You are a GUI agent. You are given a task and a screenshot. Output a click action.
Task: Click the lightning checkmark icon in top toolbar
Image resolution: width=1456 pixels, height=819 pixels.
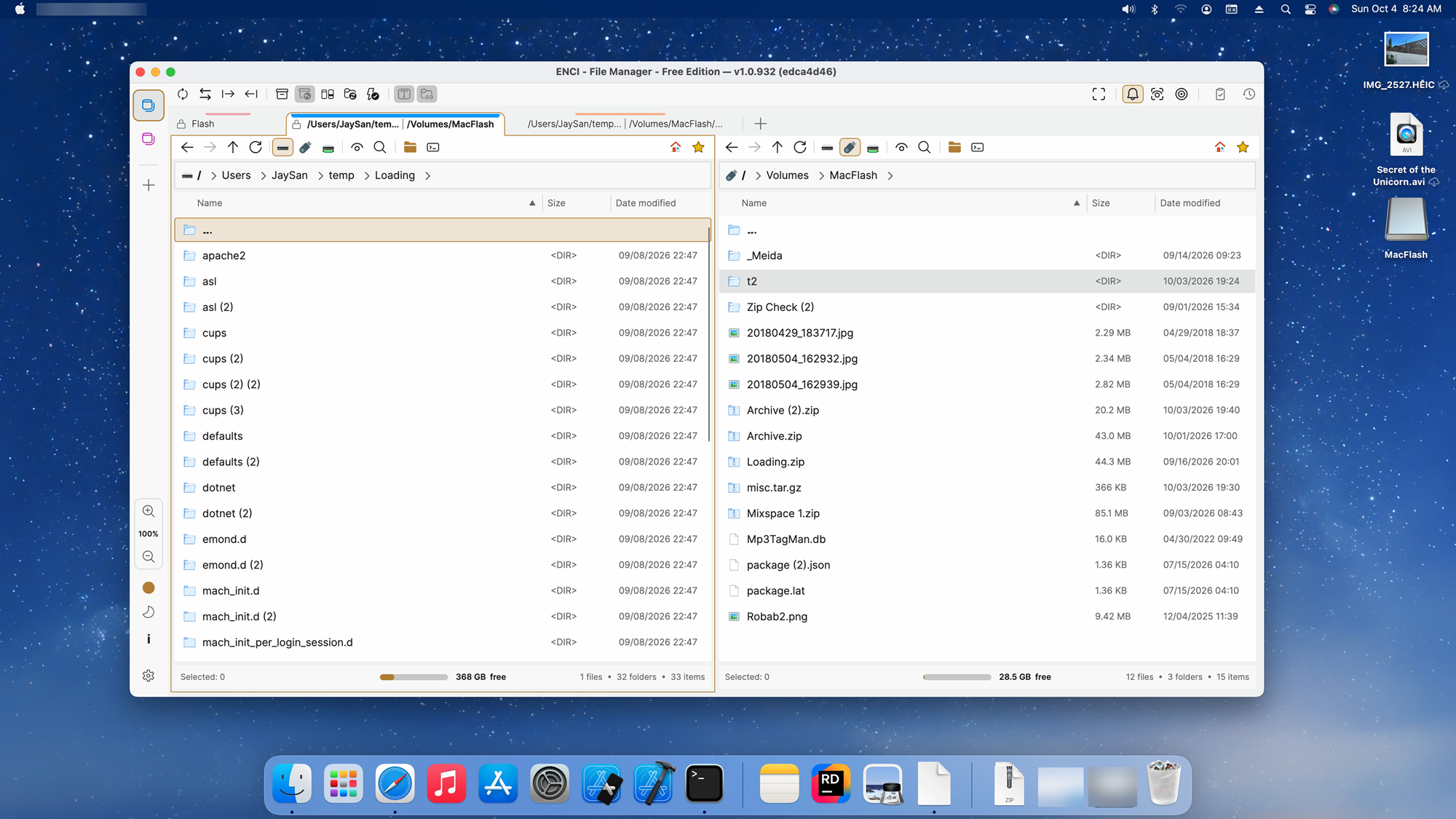(373, 94)
